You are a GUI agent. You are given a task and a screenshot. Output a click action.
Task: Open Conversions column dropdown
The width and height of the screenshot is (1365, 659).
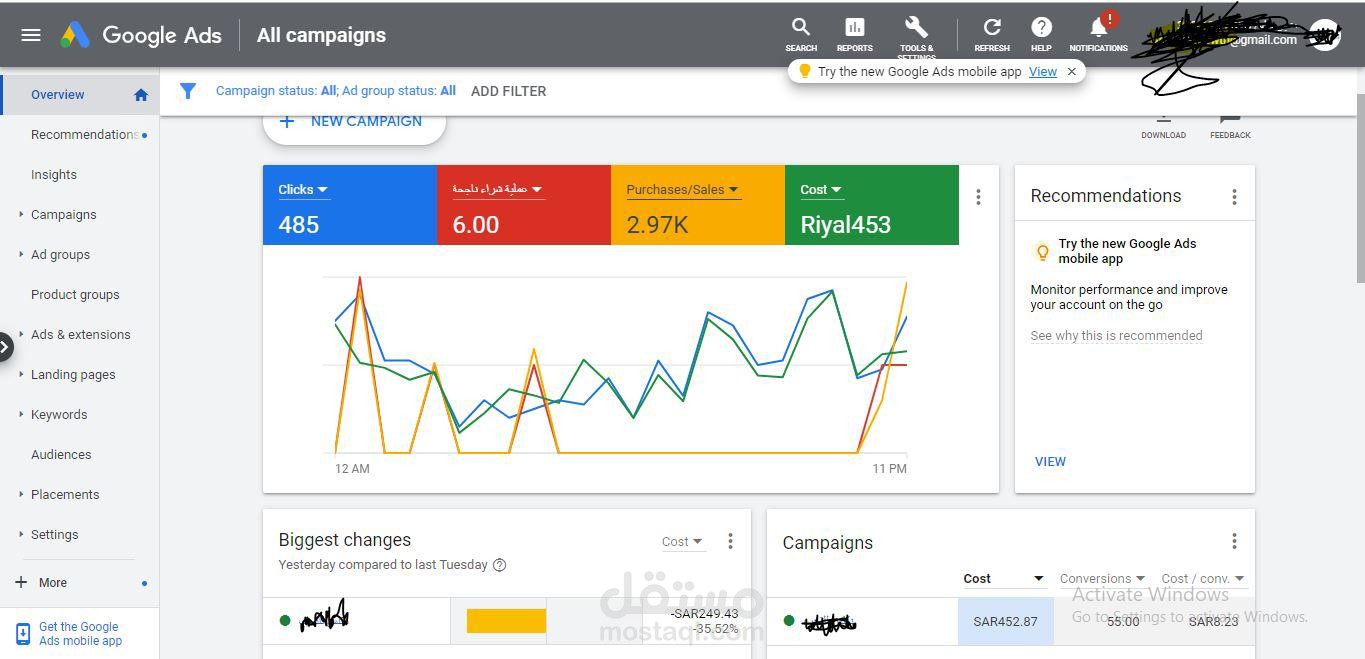(x=1102, y=578)
